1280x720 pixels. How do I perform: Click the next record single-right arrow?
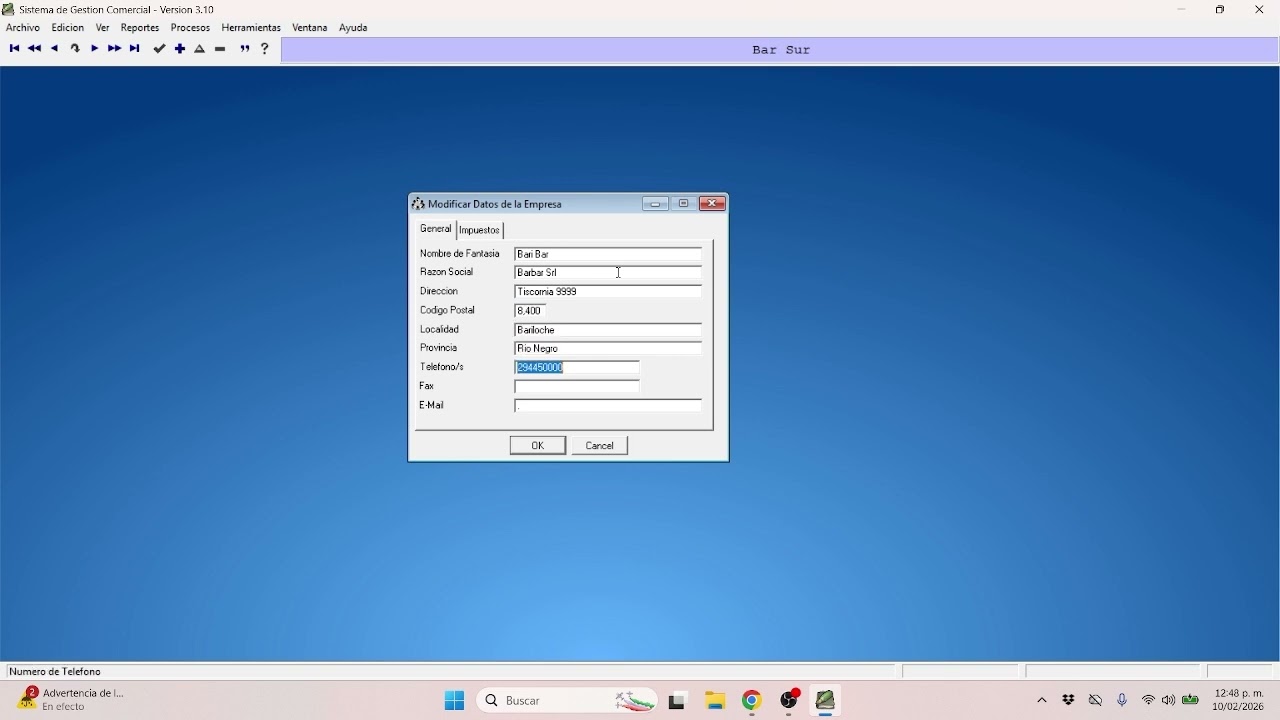coord(95,49)
